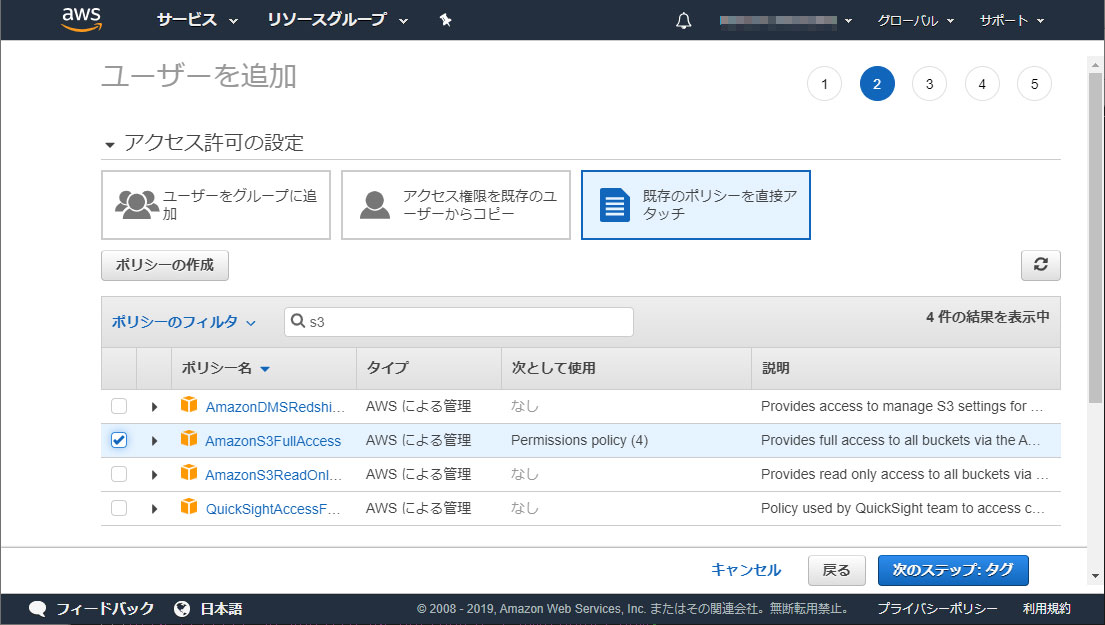1105x625 pixels.
Task: Click the refresh policies icon button
Action: 1040,265
